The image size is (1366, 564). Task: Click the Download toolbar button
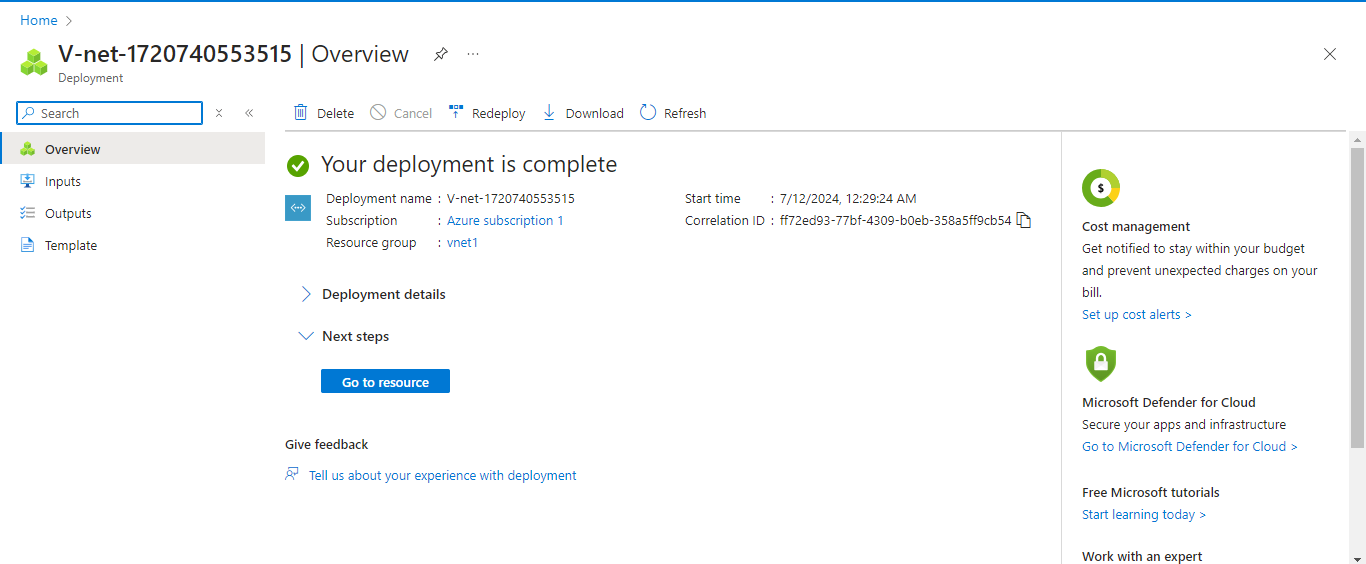[583, 113]
